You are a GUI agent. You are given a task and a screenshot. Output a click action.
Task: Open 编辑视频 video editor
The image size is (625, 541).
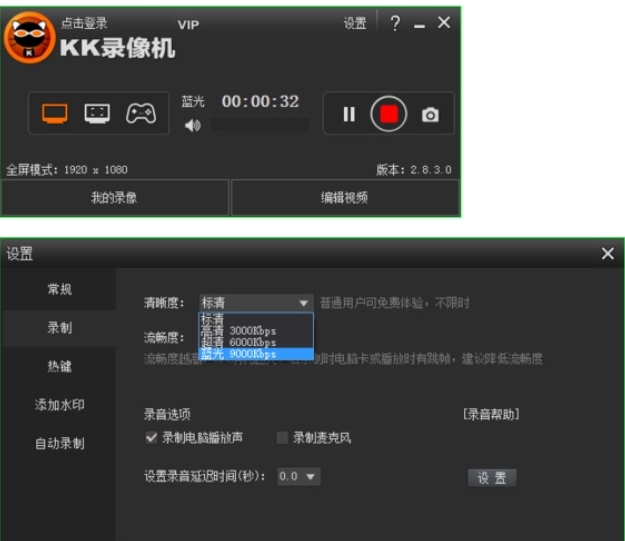(345, 198)
